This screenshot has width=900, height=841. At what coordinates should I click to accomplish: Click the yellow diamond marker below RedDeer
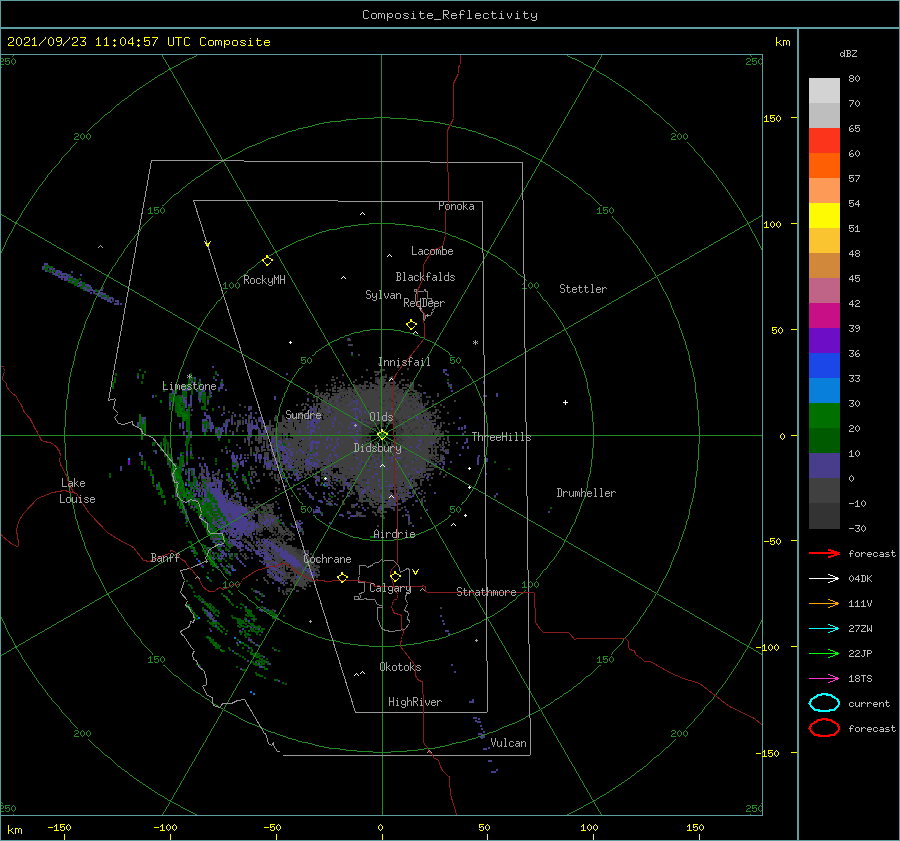coord(411,324)
